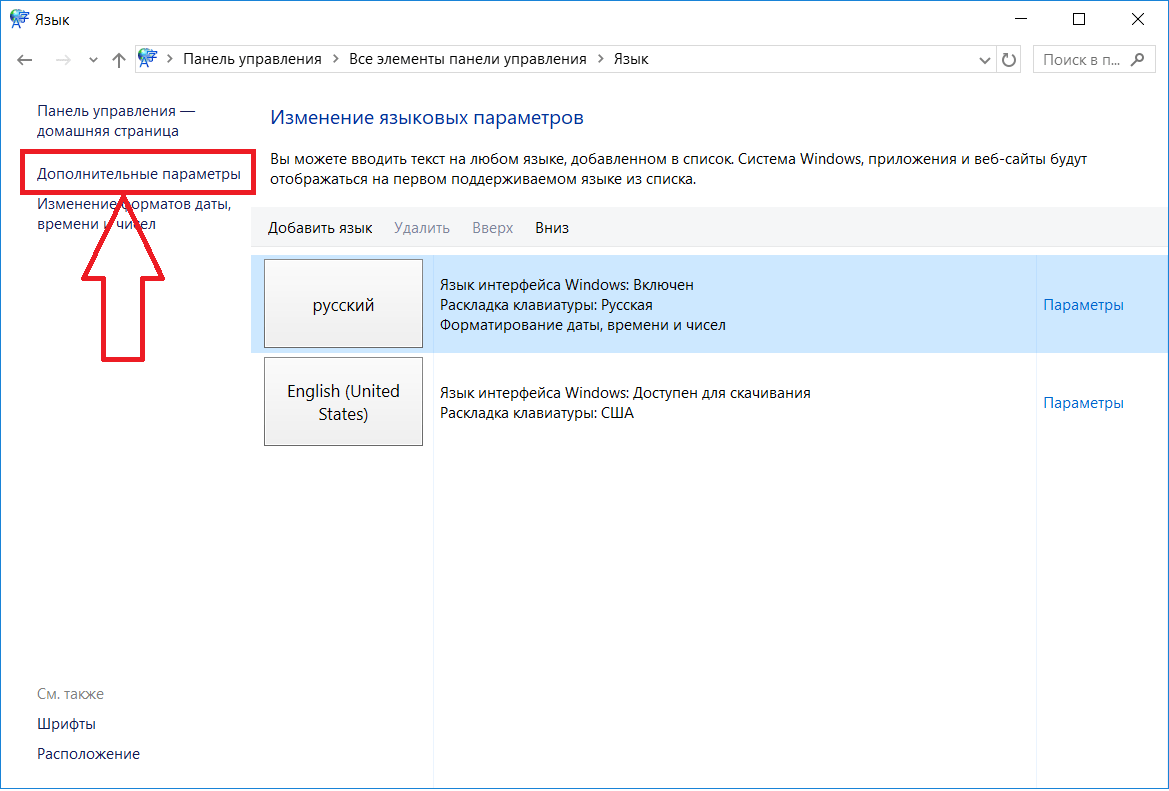The height and width of the screenshot is (791, 1169).
Task: Expand address bar history dropdown
Action: [984, 60]
